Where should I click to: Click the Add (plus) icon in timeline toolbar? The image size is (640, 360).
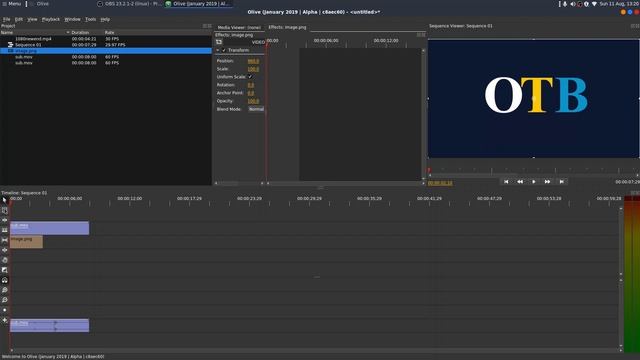click(x=4, y=320)
